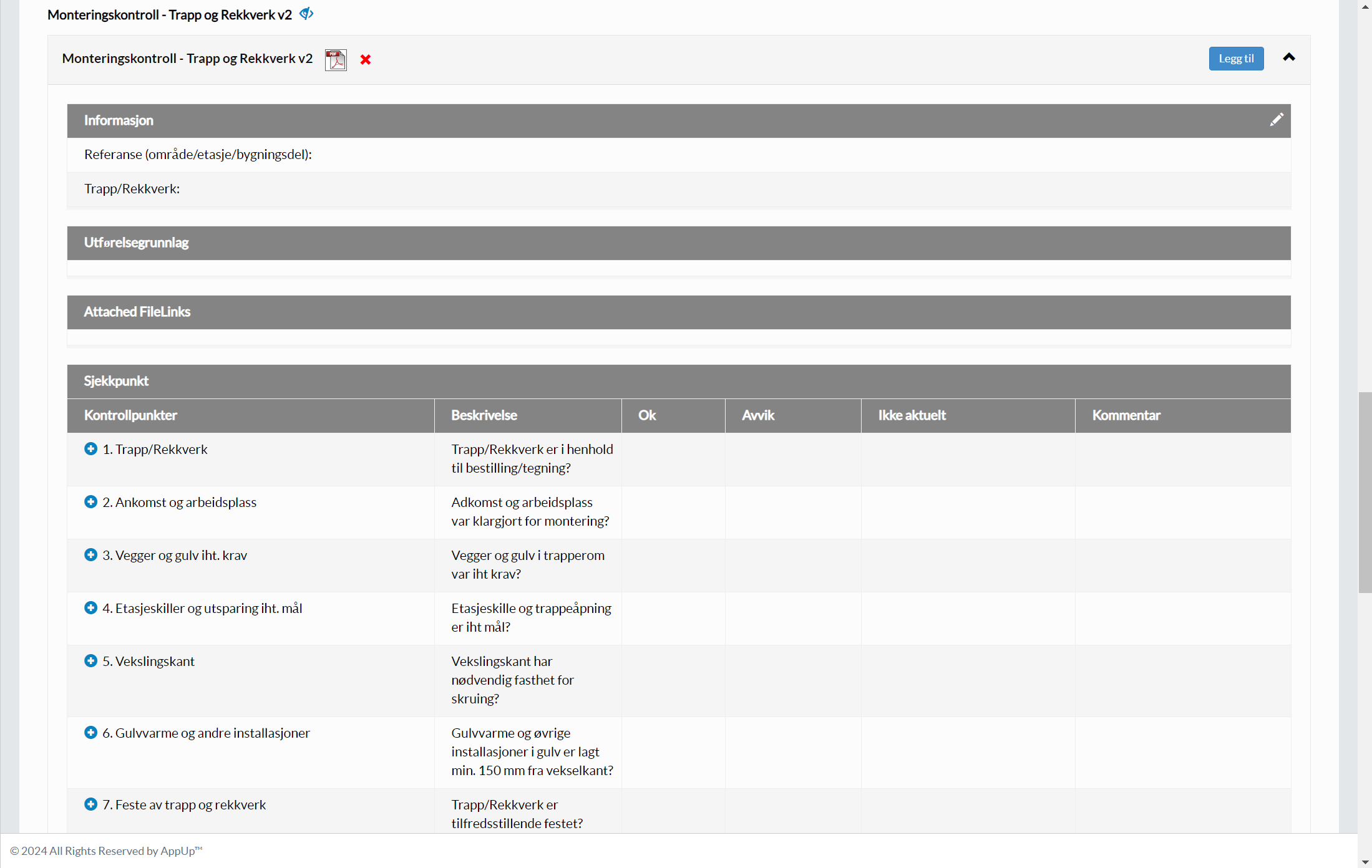Image resolution: width=1372 pixels, height=868 pixels.
Task: Click description 'Trapp/Rekkverk er i henhold til bestilling/tegning?'
Action: (532, 459)
